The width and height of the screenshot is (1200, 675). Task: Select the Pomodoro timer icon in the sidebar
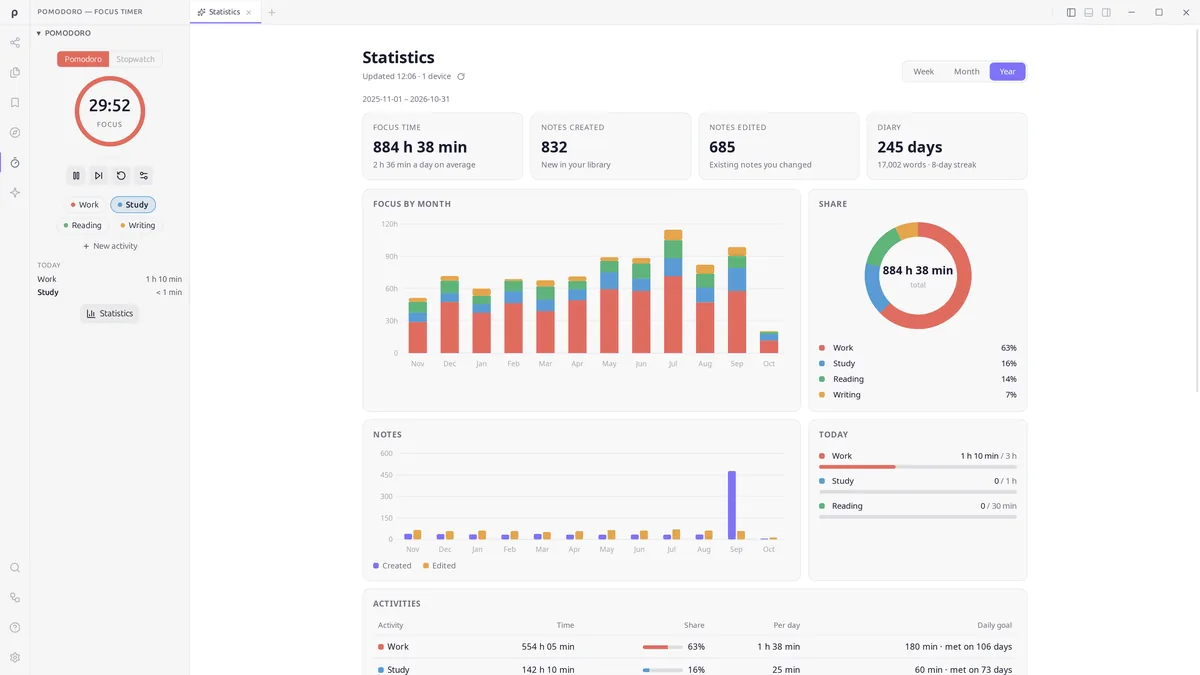(x=15, y=162)
